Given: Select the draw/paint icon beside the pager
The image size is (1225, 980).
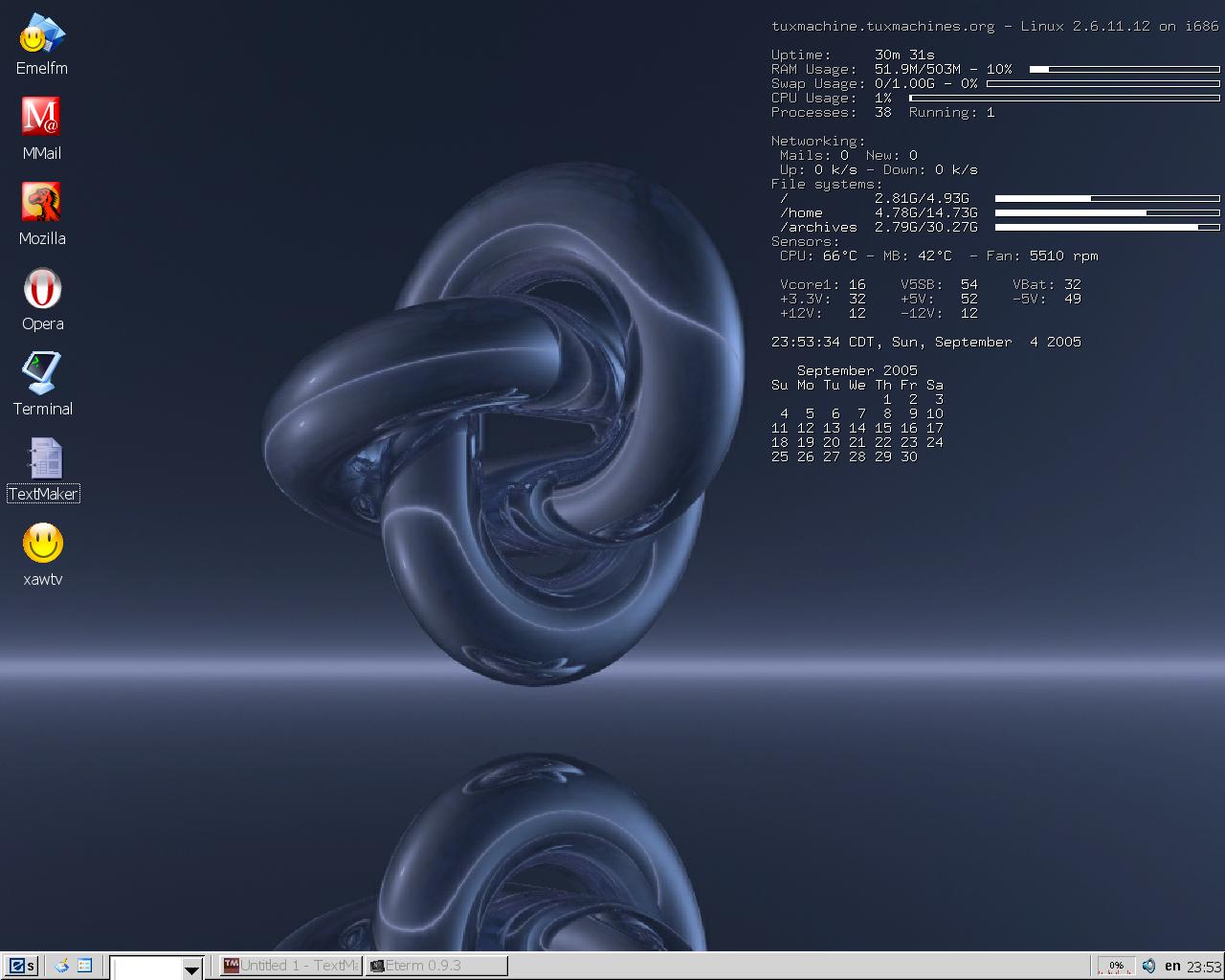Looking at the screenshot, I should (x=61, y=966).
